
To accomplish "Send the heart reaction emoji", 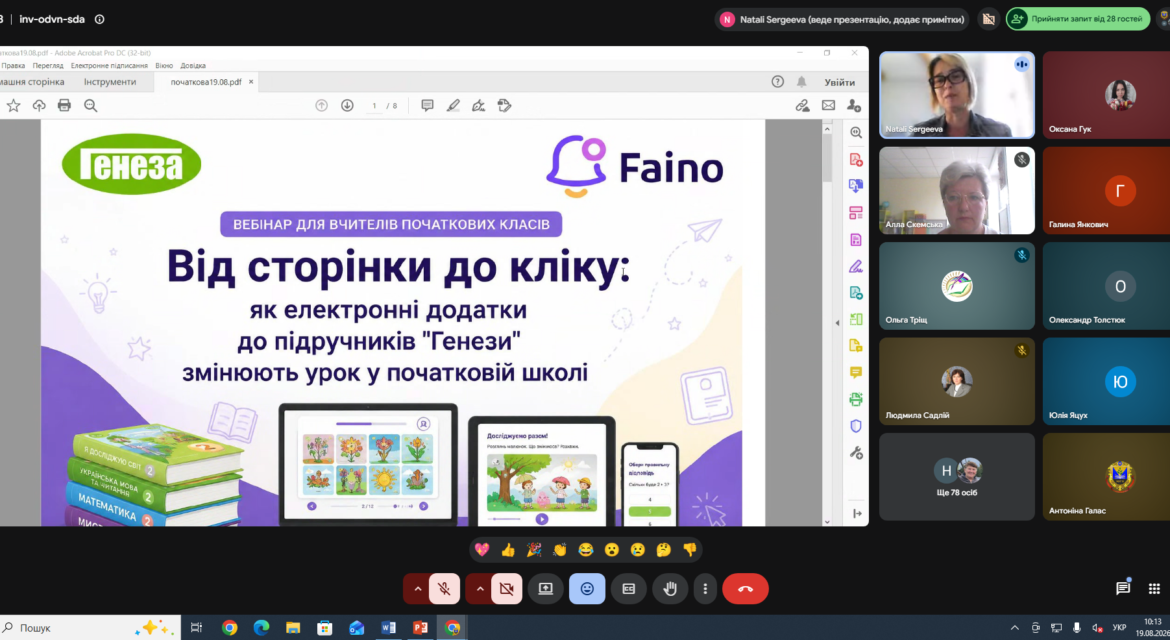I will tap(482, 550).
